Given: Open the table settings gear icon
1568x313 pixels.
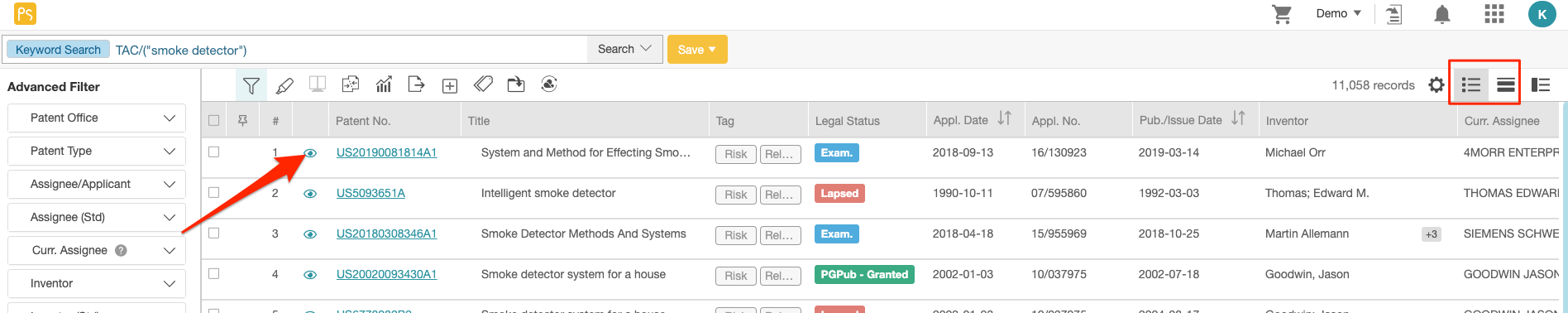Looking at the screenshot, I should 1437,85.
